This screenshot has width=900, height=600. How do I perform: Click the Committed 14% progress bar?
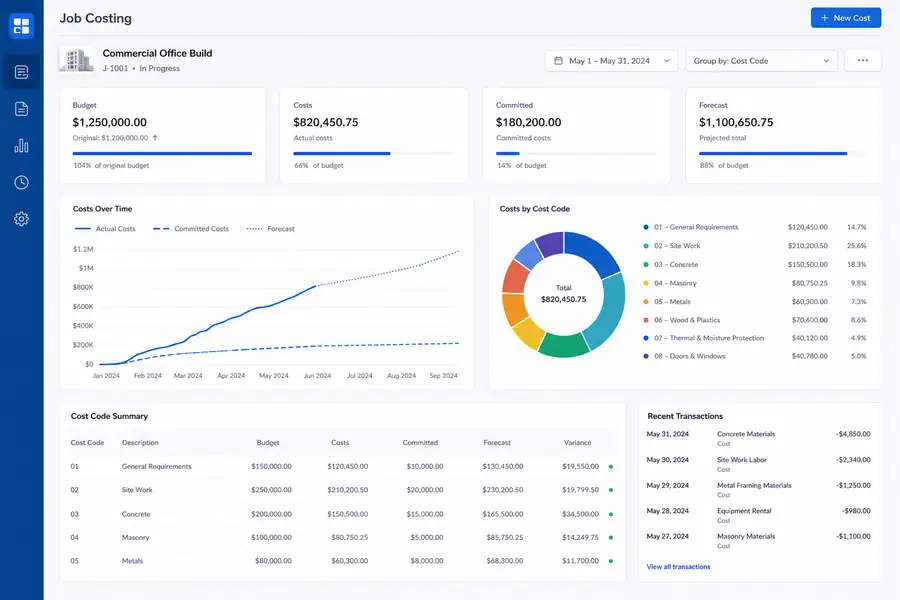[x=576, y=153]
